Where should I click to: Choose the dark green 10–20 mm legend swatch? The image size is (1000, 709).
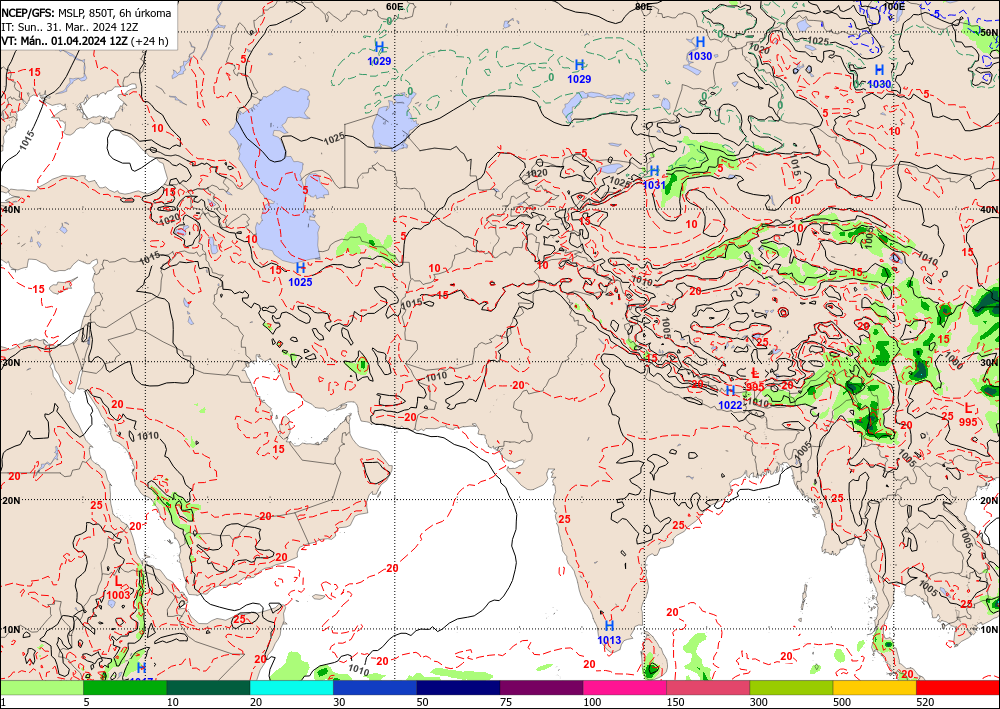coord(209,688)
